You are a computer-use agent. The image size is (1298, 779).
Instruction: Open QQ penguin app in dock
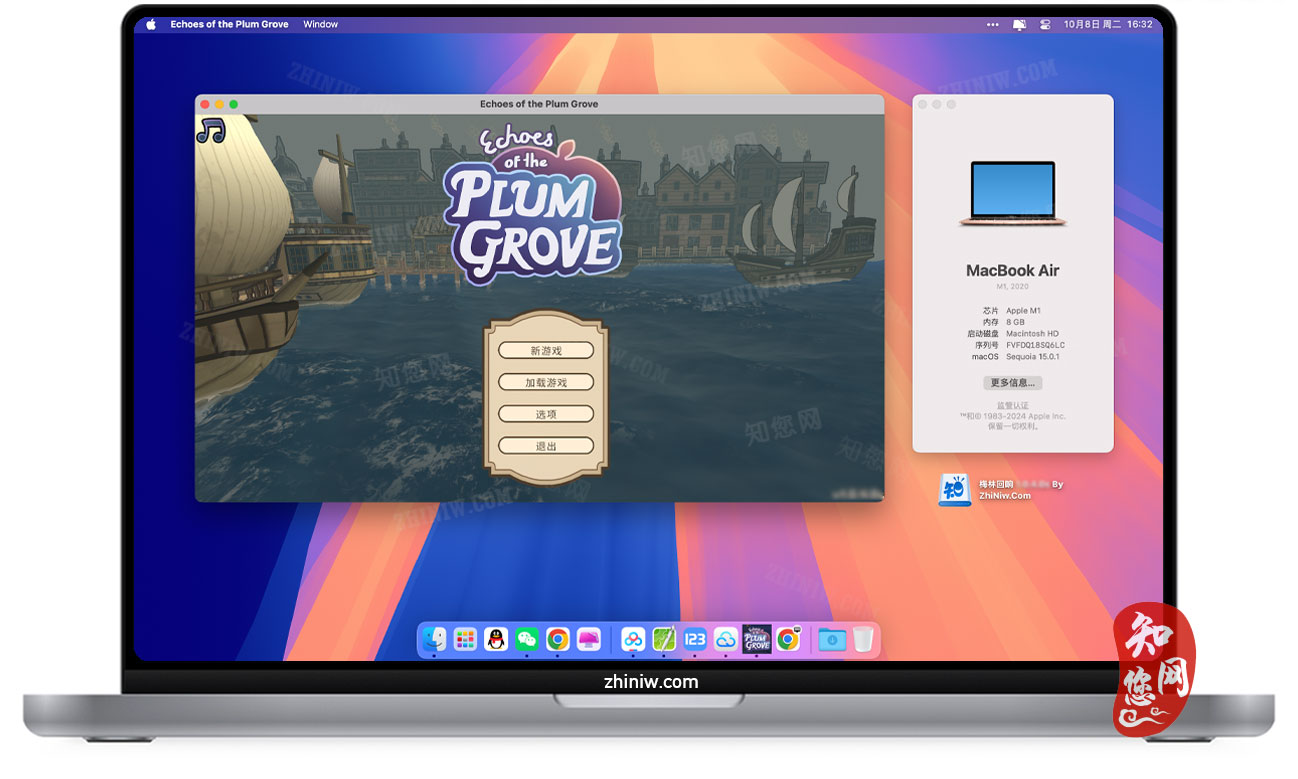coord(496,639)
